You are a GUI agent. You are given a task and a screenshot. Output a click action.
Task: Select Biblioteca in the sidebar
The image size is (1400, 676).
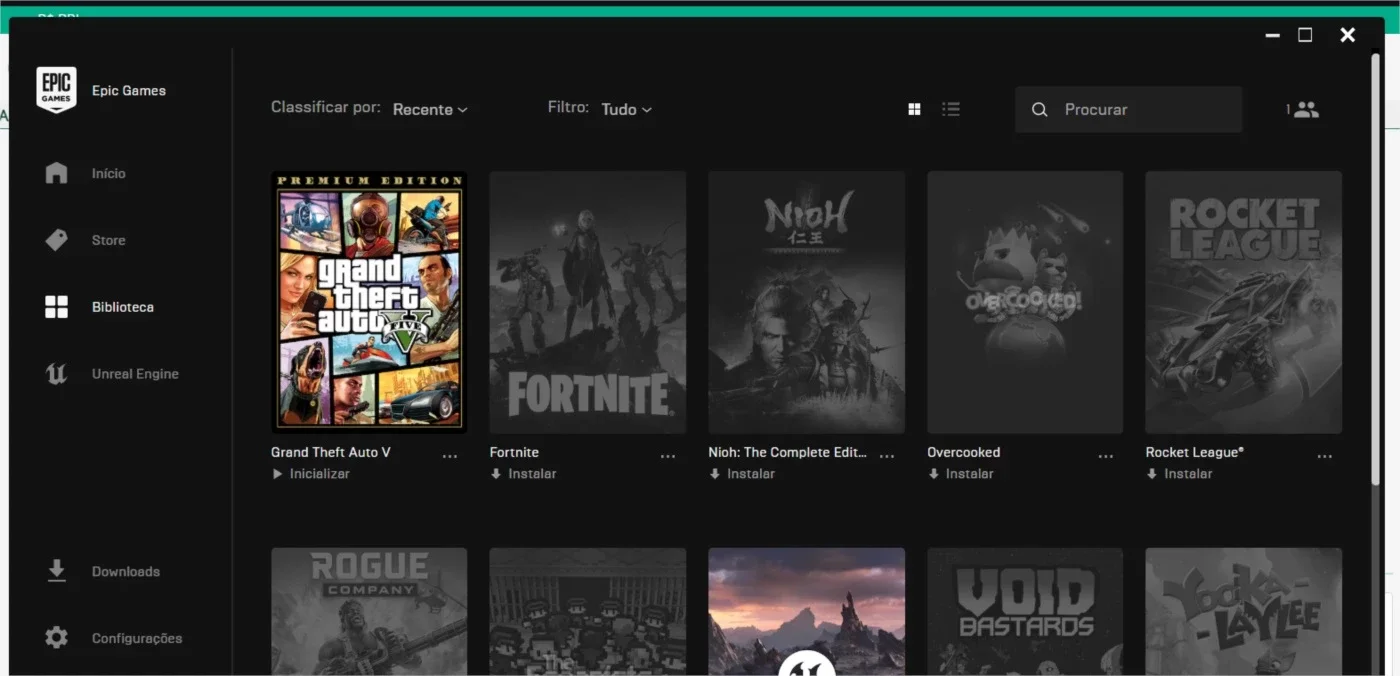pos(123,307)
